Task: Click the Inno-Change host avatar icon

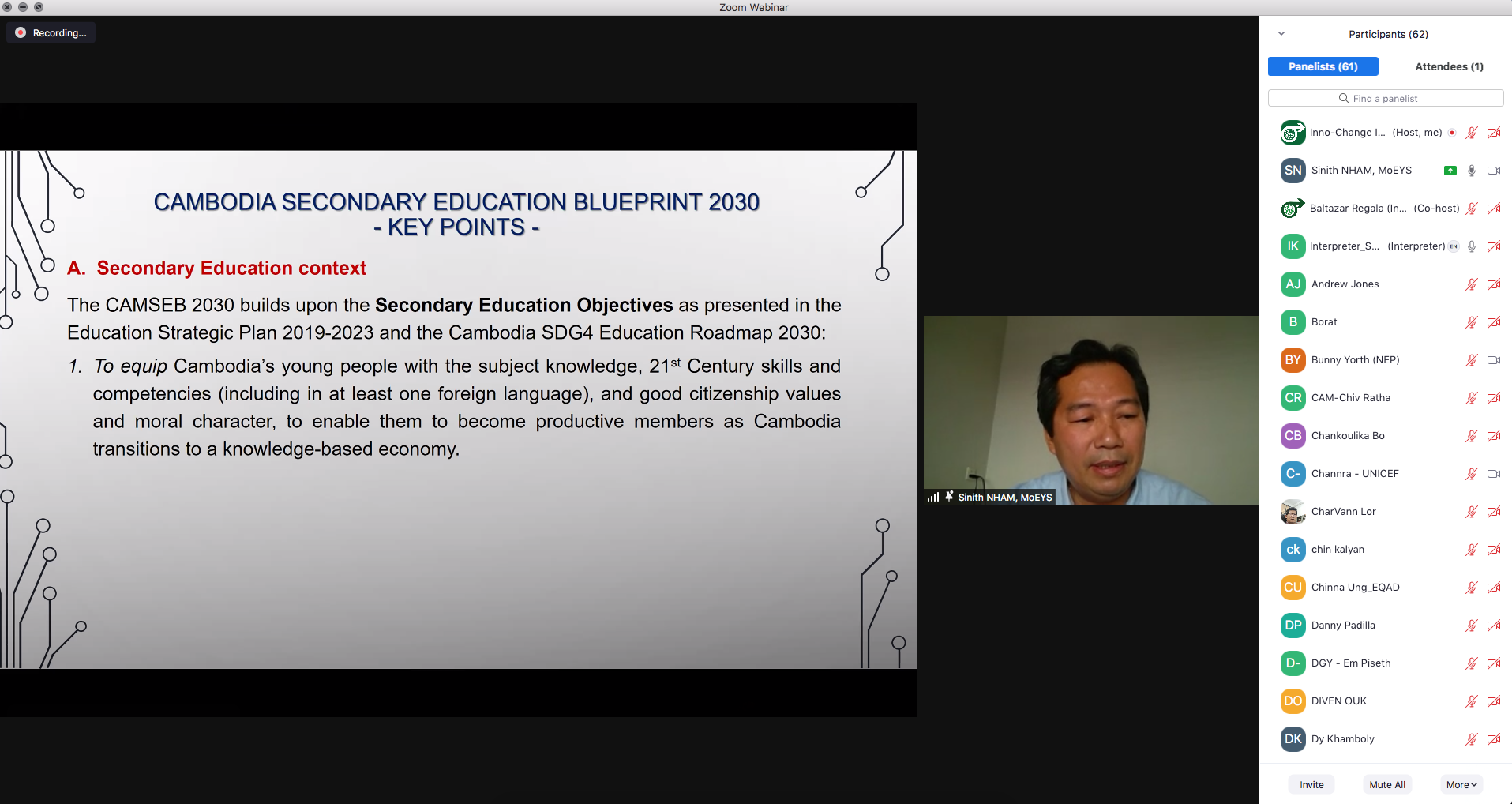Action: pyautogui.click(x=1293, y=133)
